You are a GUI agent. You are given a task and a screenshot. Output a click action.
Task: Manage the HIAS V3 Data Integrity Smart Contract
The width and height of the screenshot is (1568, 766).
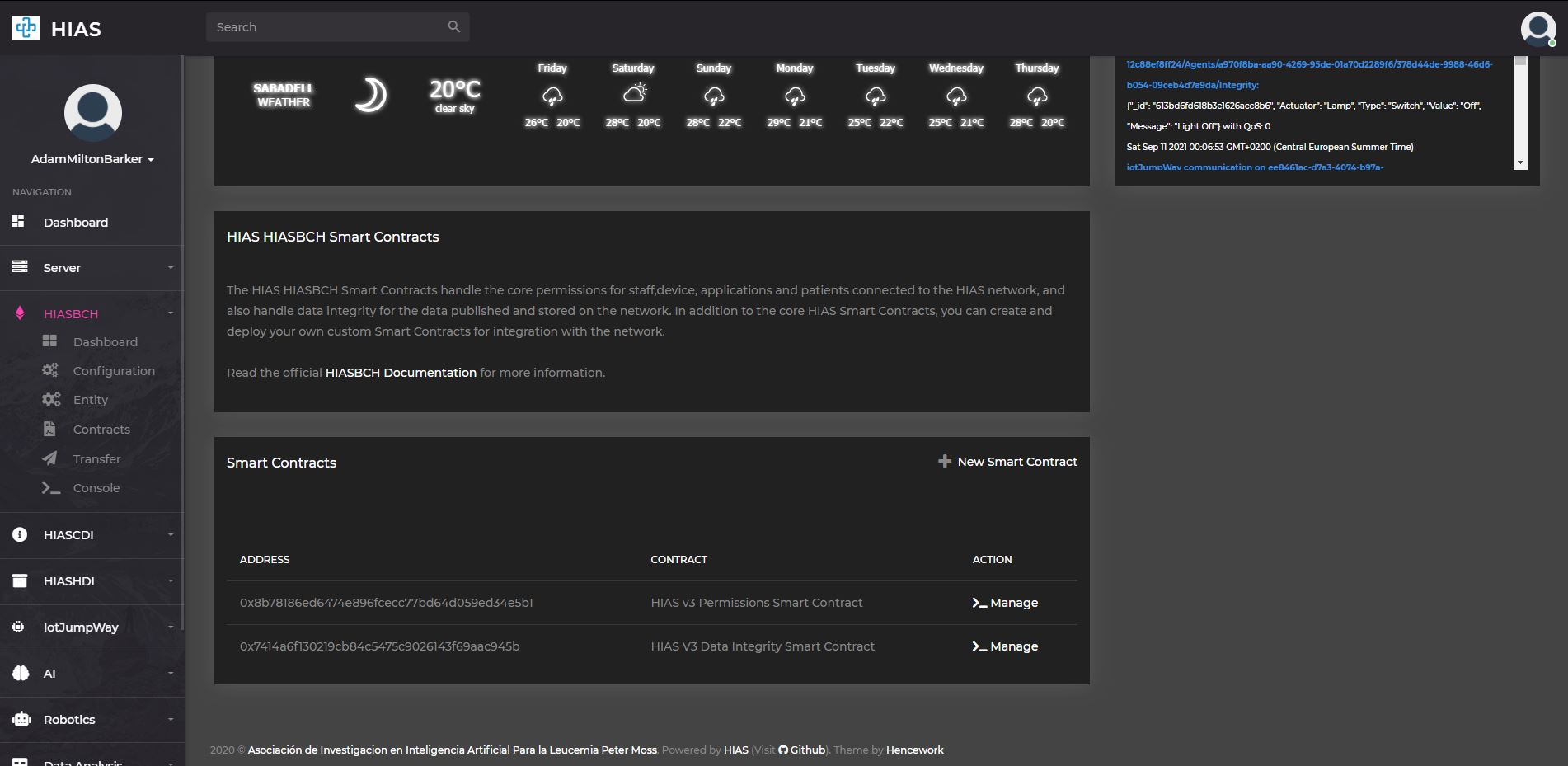[1005, 646]
